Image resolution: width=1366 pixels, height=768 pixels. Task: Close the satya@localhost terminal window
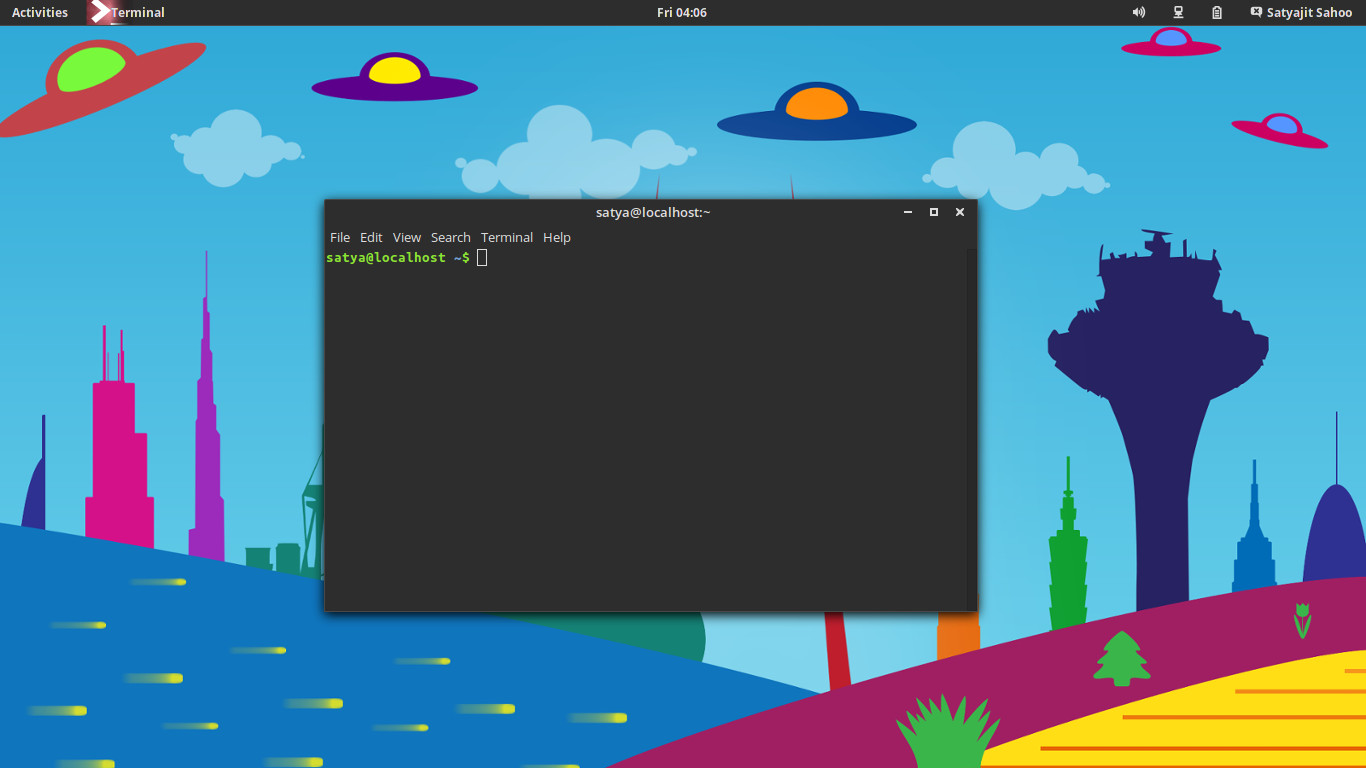click(x=960, y=212)
